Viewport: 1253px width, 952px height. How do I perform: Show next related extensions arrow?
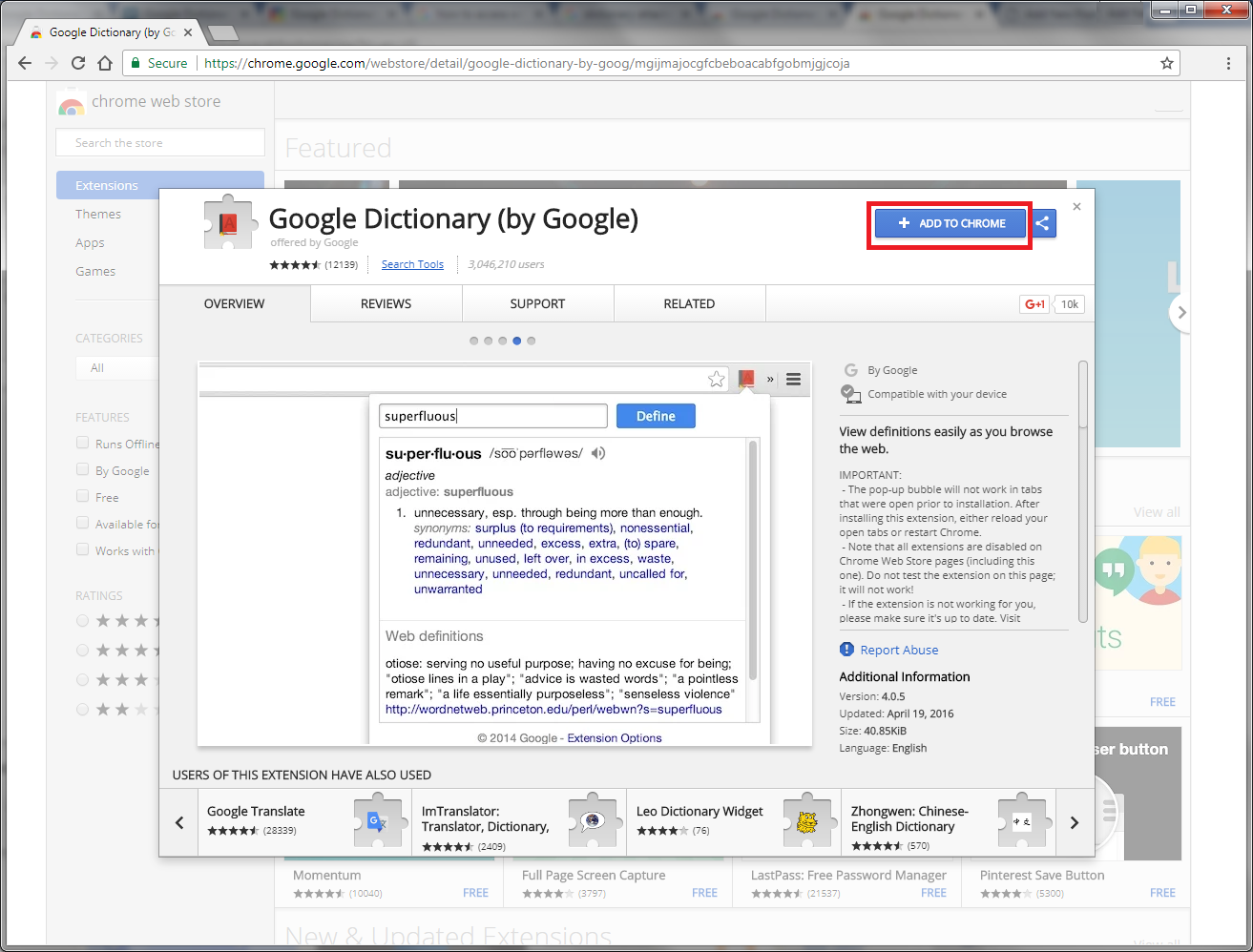click(1075, 822)
